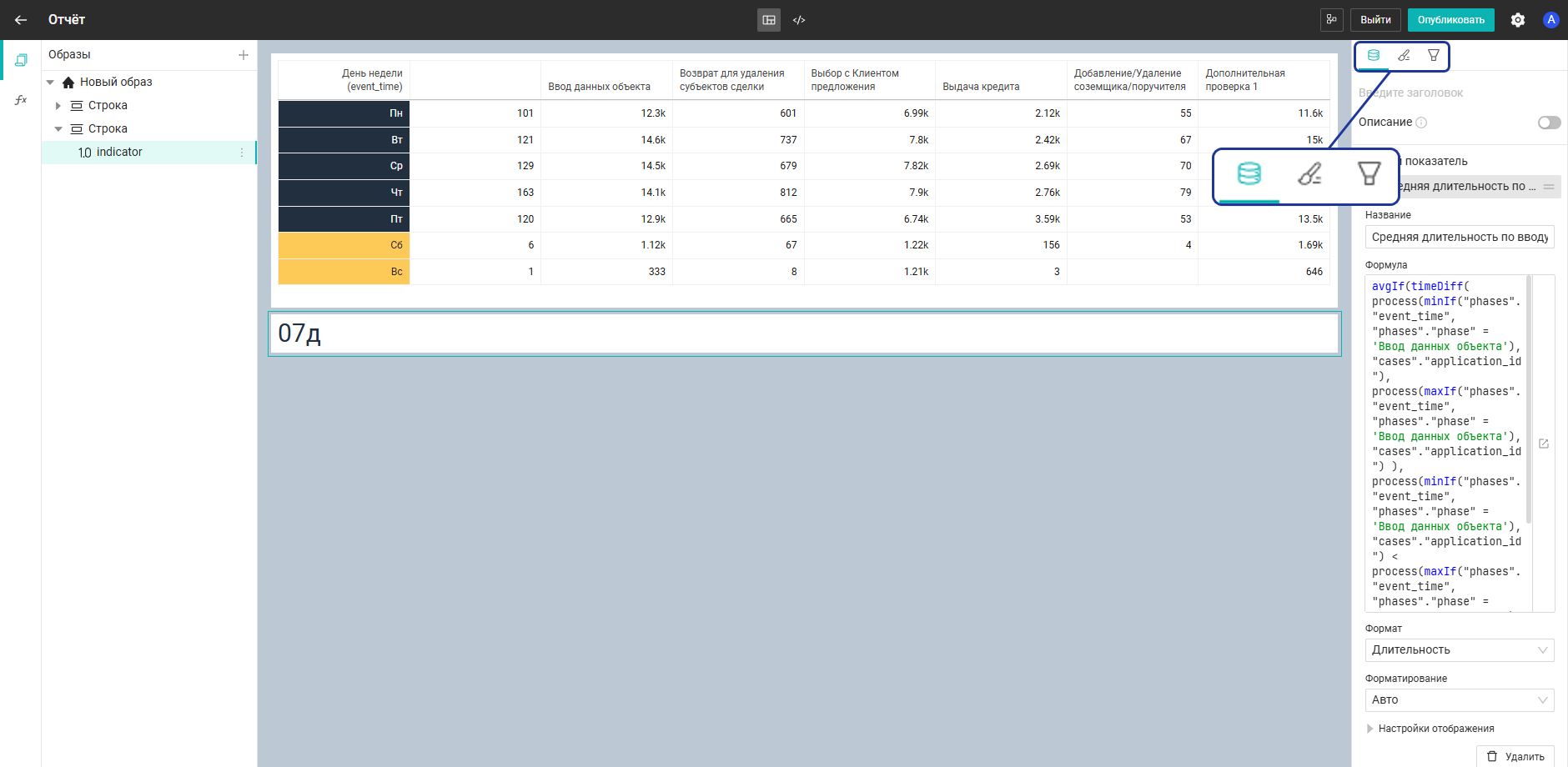
Task: Open the formula fx sidebar icon
Action: (21, 100)
